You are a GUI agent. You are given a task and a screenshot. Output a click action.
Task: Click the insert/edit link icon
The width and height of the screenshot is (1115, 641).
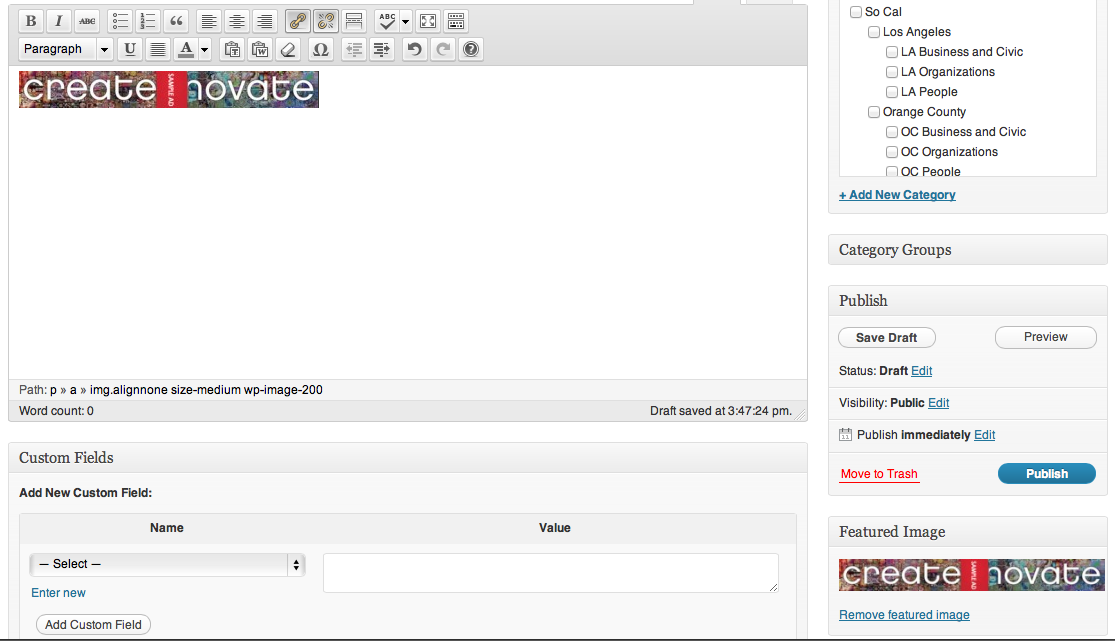pos(297,21)
